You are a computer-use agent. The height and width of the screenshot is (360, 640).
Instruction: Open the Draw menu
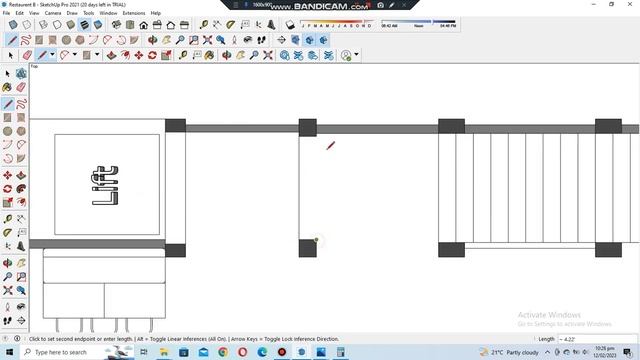coord(72,13)
